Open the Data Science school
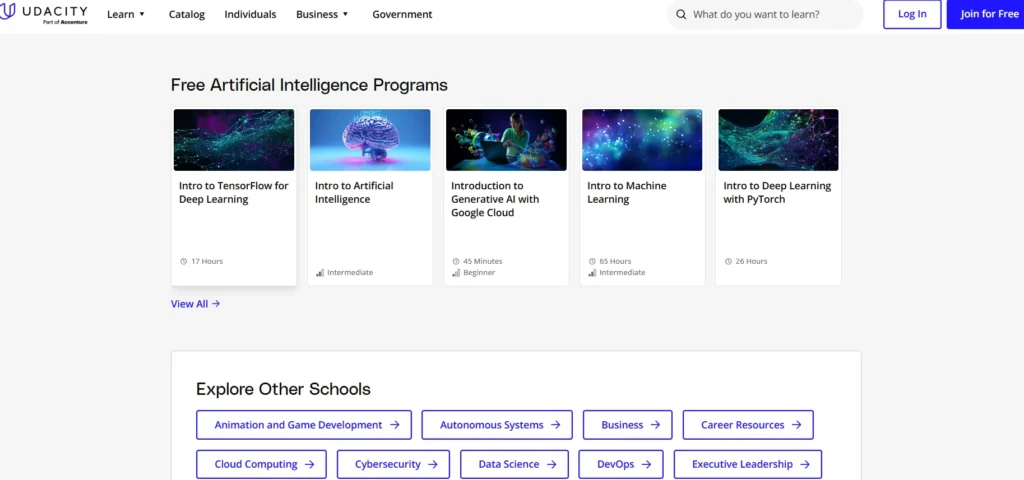Viewport: 1024px width, 480px height. pyautogui.click(x=515, y=464)
